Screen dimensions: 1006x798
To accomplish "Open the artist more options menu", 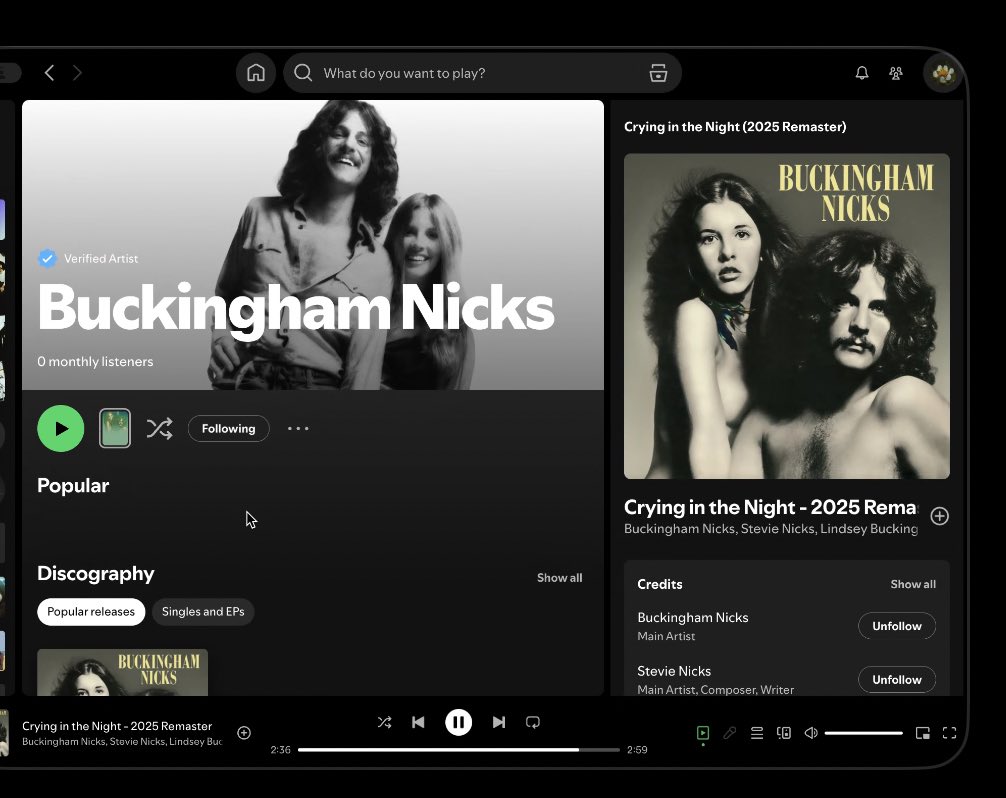I will (x=298, y=429).
